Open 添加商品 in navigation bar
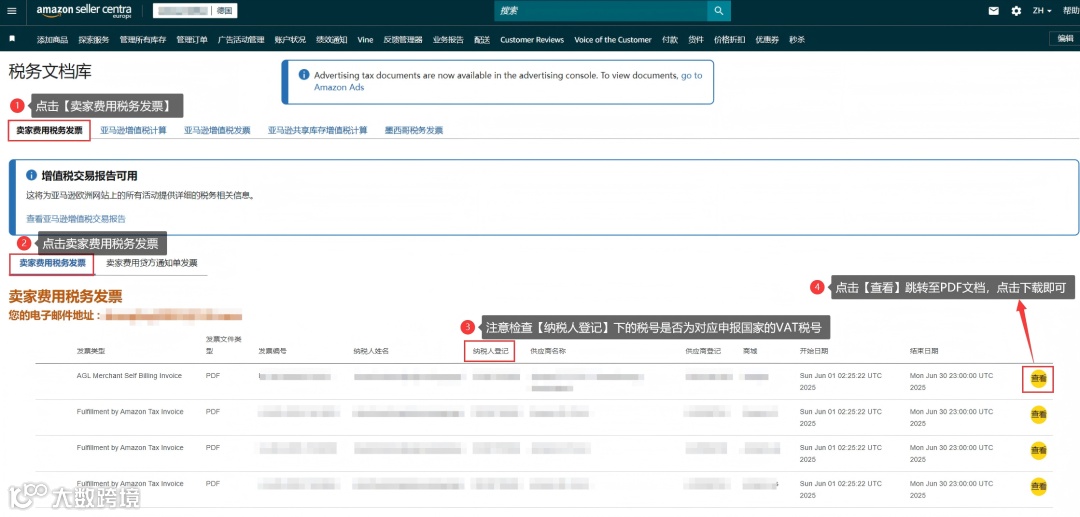Viewport: 1080px width, 517px height. 52,40
